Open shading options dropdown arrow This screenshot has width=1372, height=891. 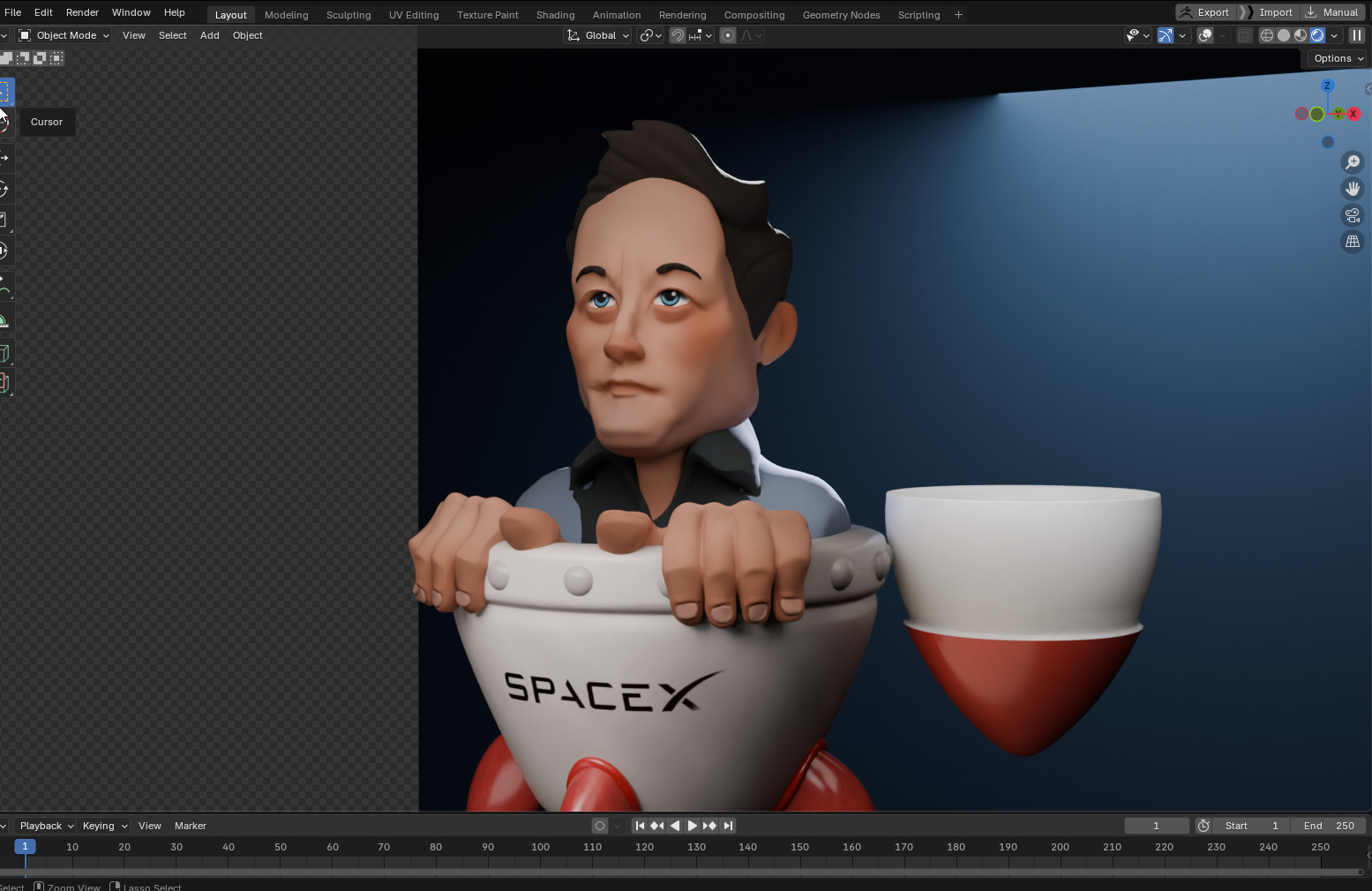point(1334,35)
